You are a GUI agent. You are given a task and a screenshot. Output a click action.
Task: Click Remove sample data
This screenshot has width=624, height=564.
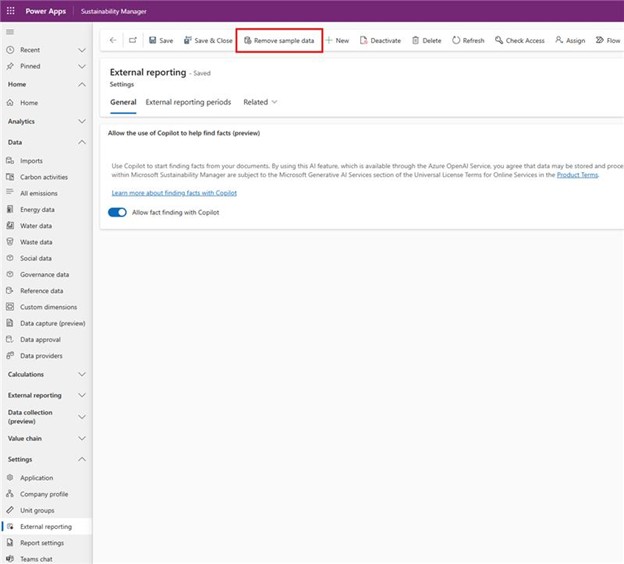[x=279, y=40]
